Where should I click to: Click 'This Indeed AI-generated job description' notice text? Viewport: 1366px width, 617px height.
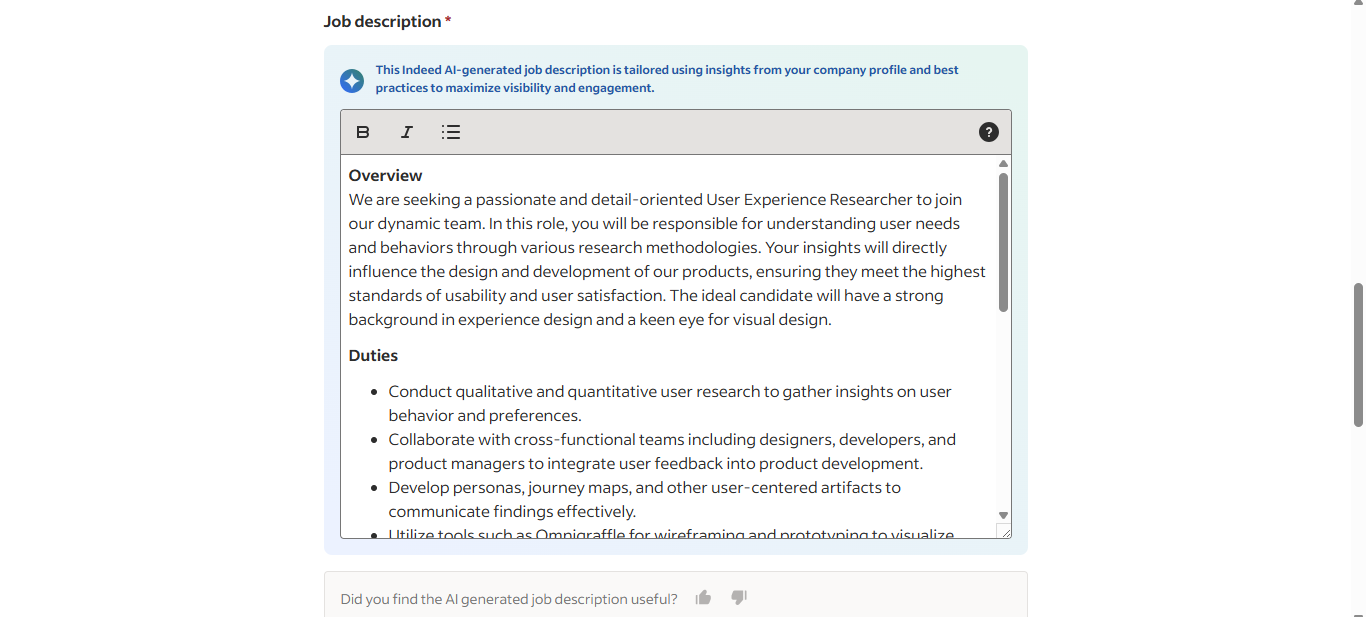tap(667, 79)
